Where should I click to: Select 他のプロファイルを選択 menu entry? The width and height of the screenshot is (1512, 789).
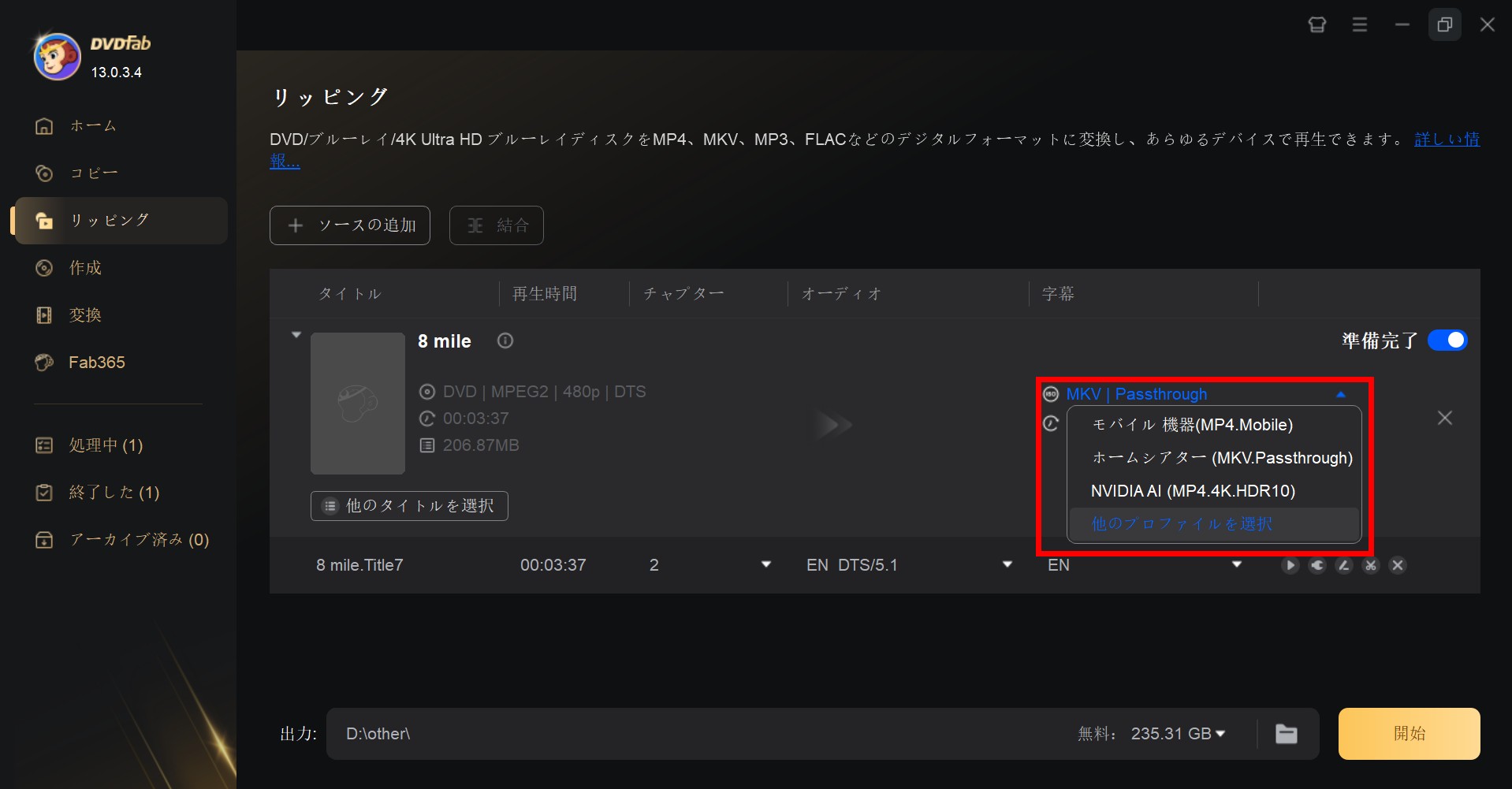(x=1214, y=524)
